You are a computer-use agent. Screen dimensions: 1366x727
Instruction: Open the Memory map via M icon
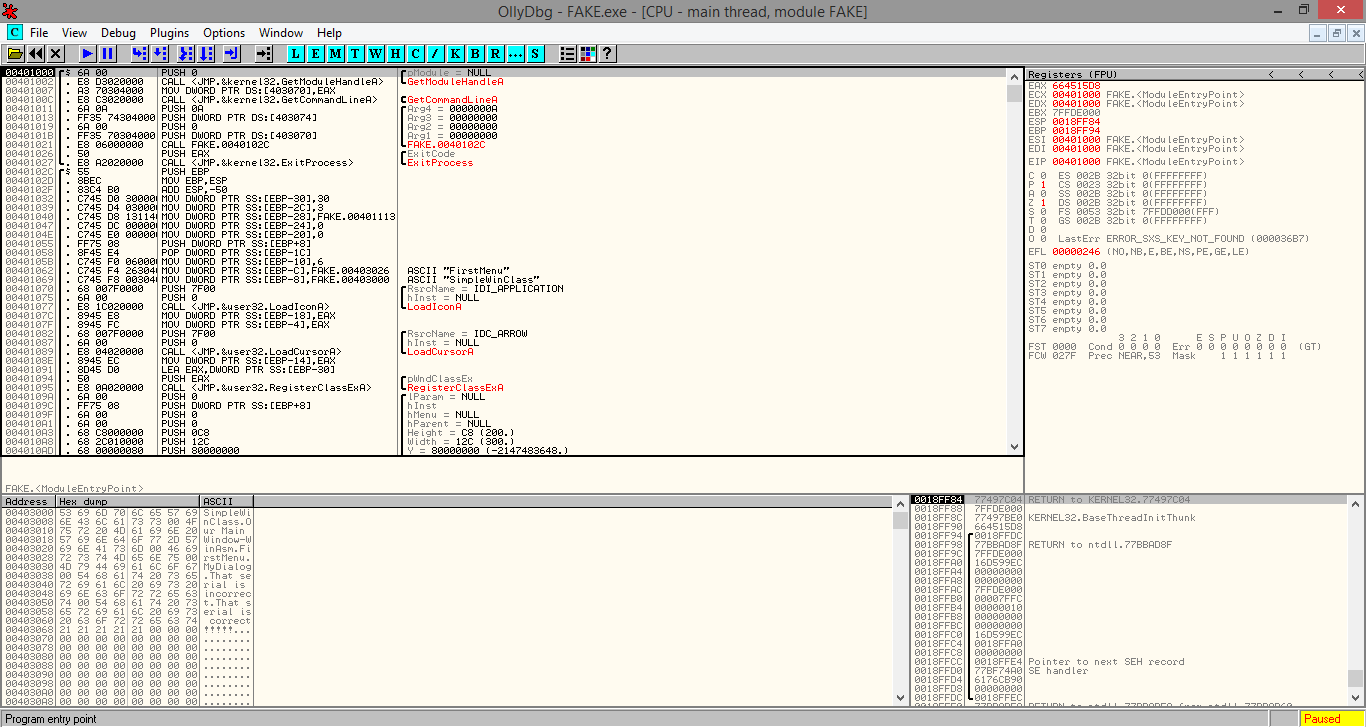(x=336, y=53)
